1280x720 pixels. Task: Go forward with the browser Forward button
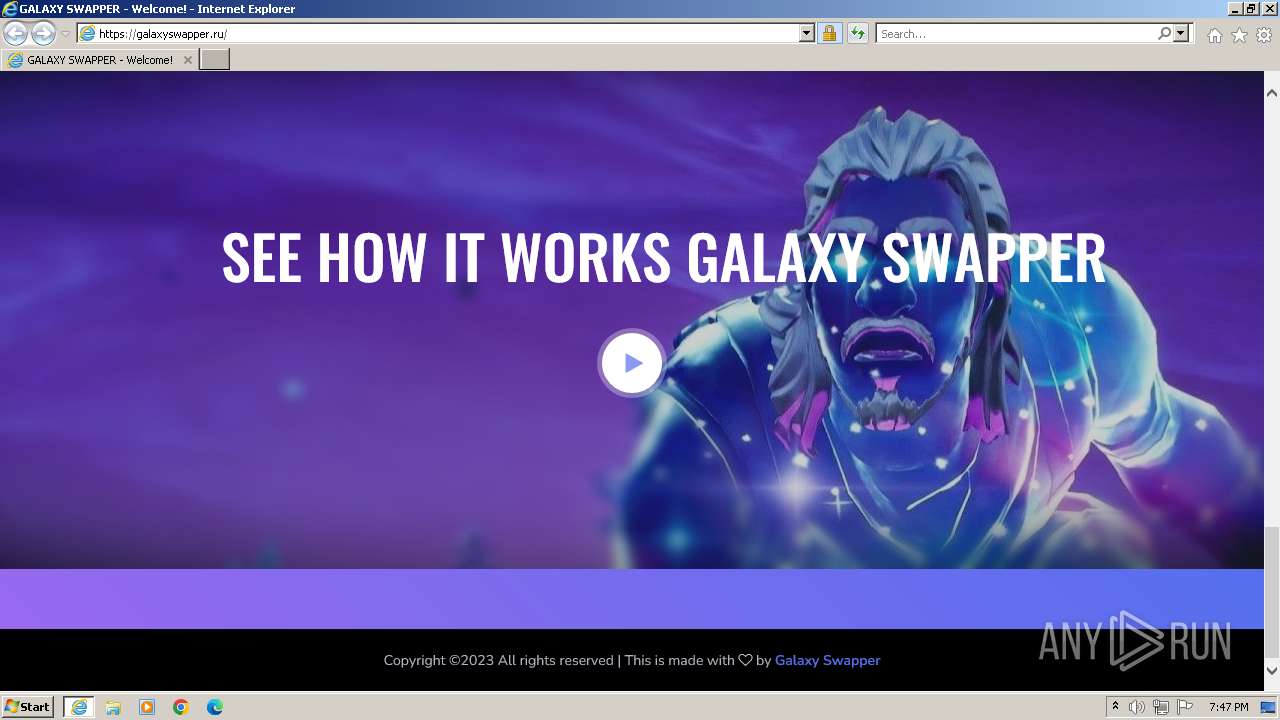pos(43,33)
